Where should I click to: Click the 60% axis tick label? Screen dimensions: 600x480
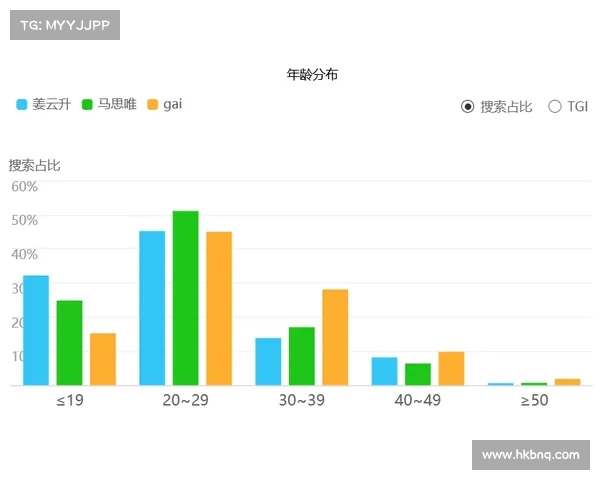24,187
